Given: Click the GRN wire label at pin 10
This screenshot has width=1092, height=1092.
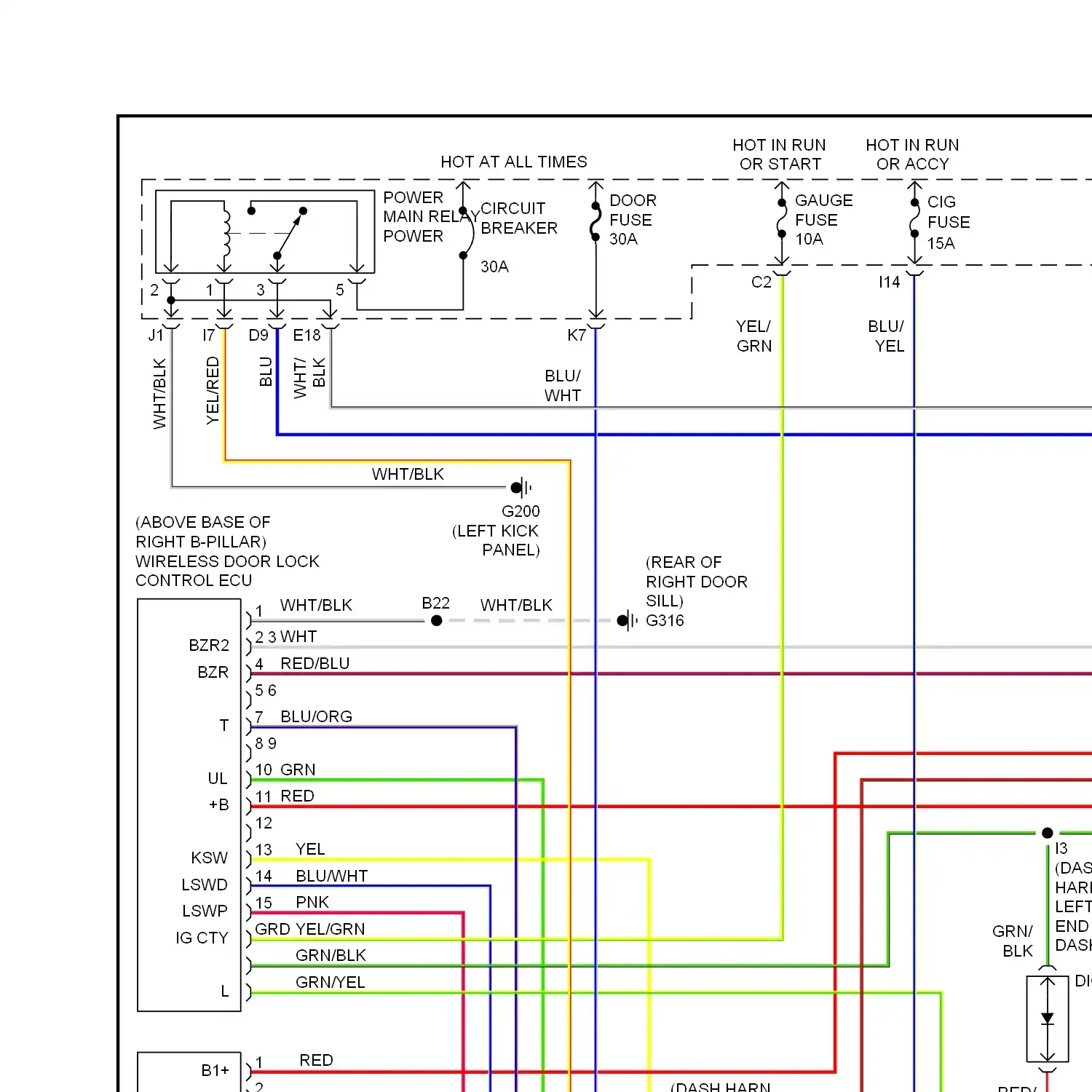Looking at the screenshot, I should click(298, 770).
